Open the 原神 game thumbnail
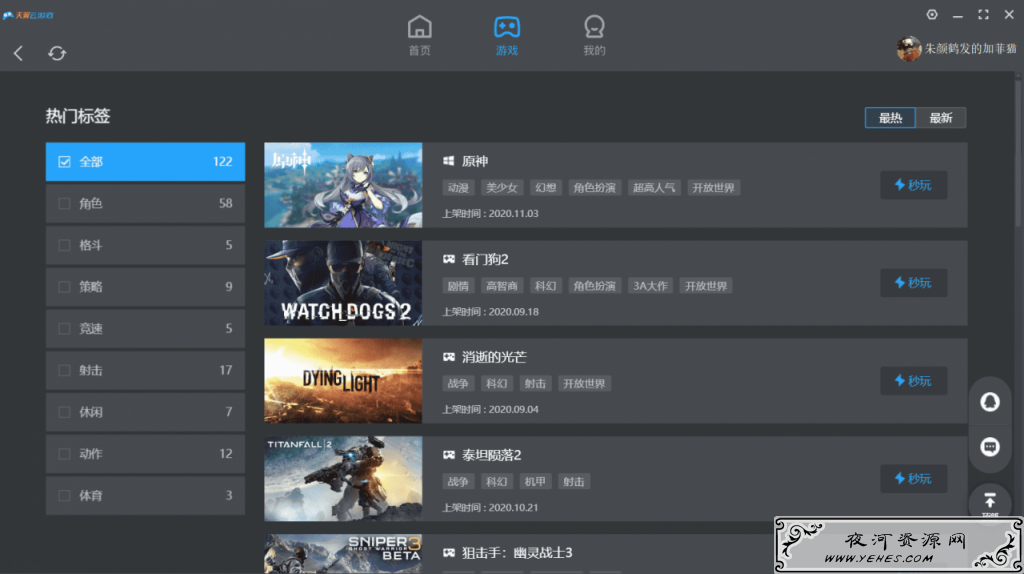 (x=343, y=185)
